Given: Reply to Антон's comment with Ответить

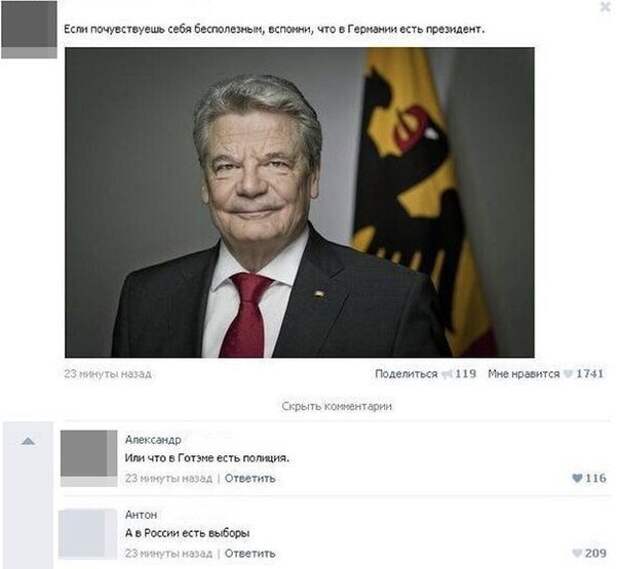Looking at the screenshot, I should coord(250,553).
